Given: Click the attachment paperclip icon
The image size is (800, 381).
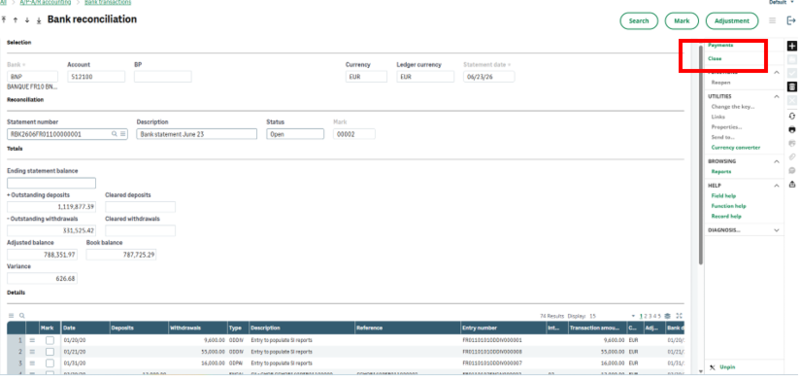Looking at the screenshot, I should point(792,157).
